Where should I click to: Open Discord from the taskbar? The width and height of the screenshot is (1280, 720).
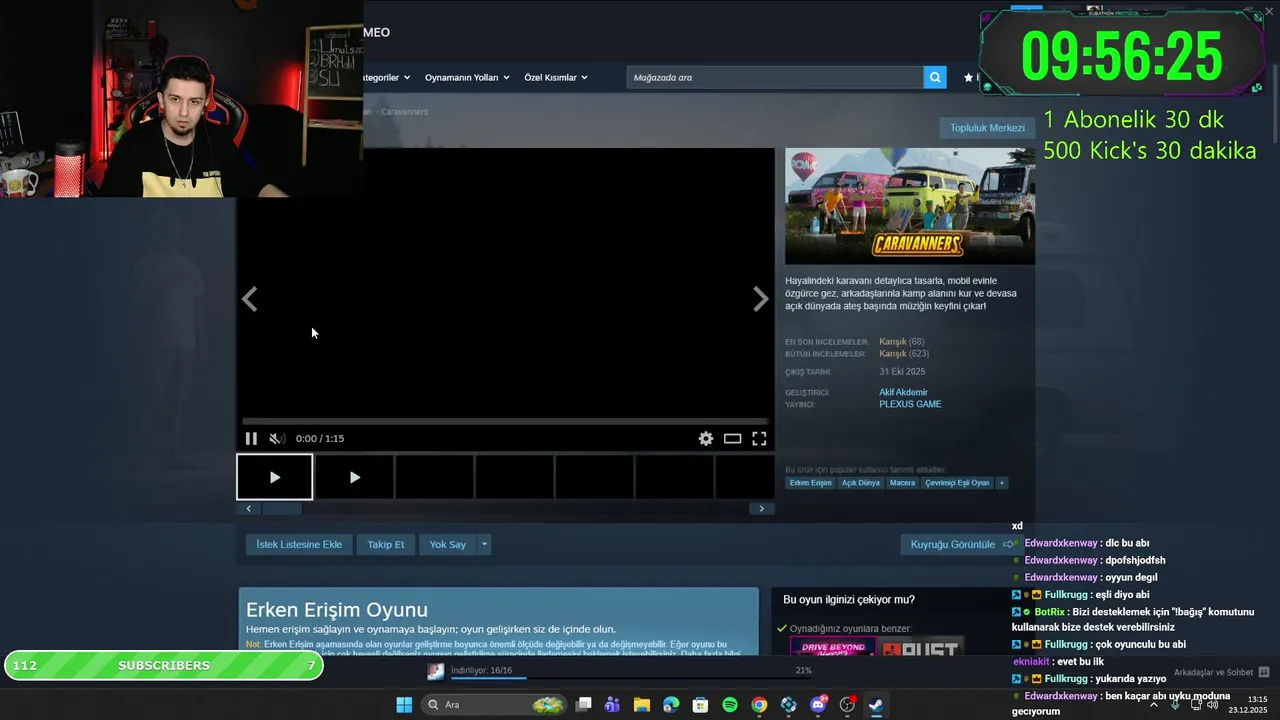coord(818,705)
